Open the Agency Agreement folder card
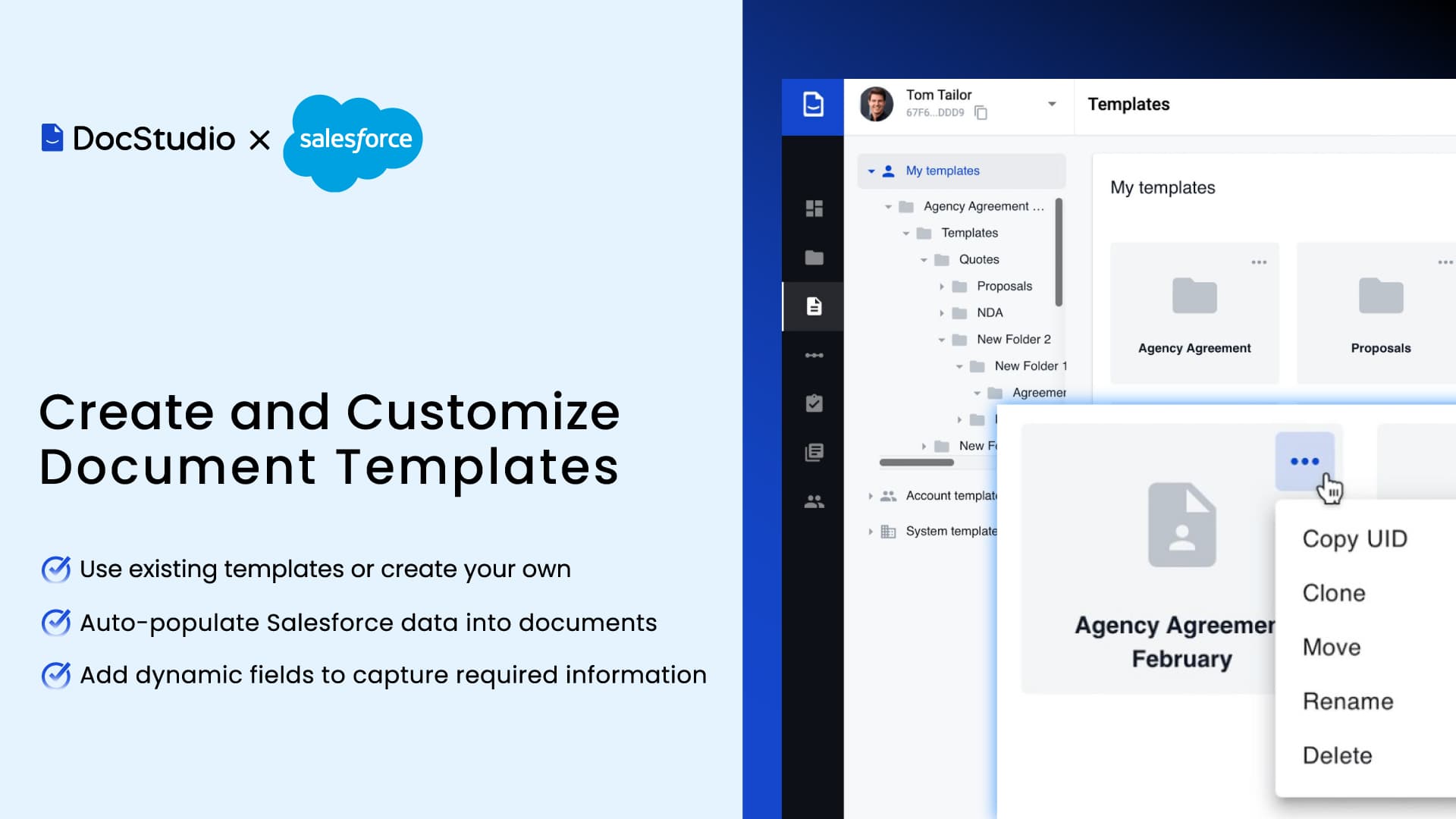1456x819 pixels. [x=1194, y=313]
